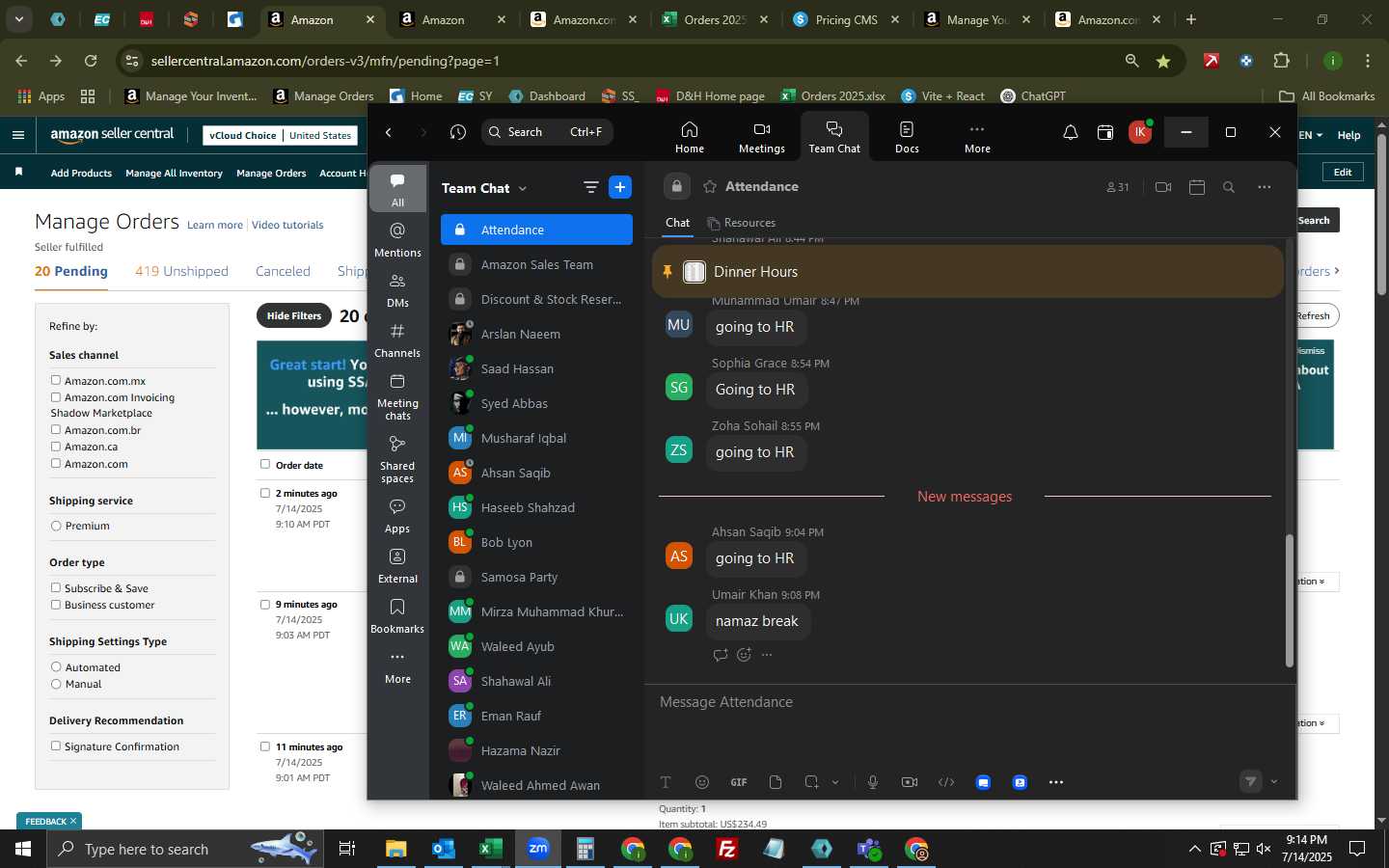1389x868 pixels.
Task: Open language EN dropdown in Seller Central
Action: point(1311,135)
